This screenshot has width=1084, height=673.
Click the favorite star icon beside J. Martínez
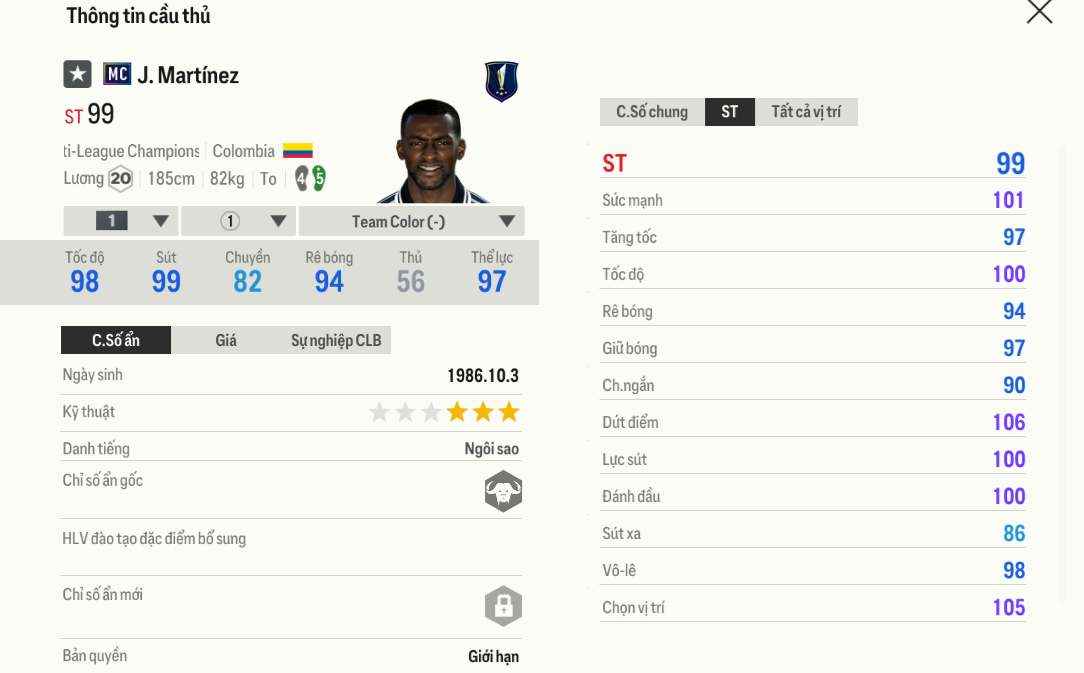point(77,74)
